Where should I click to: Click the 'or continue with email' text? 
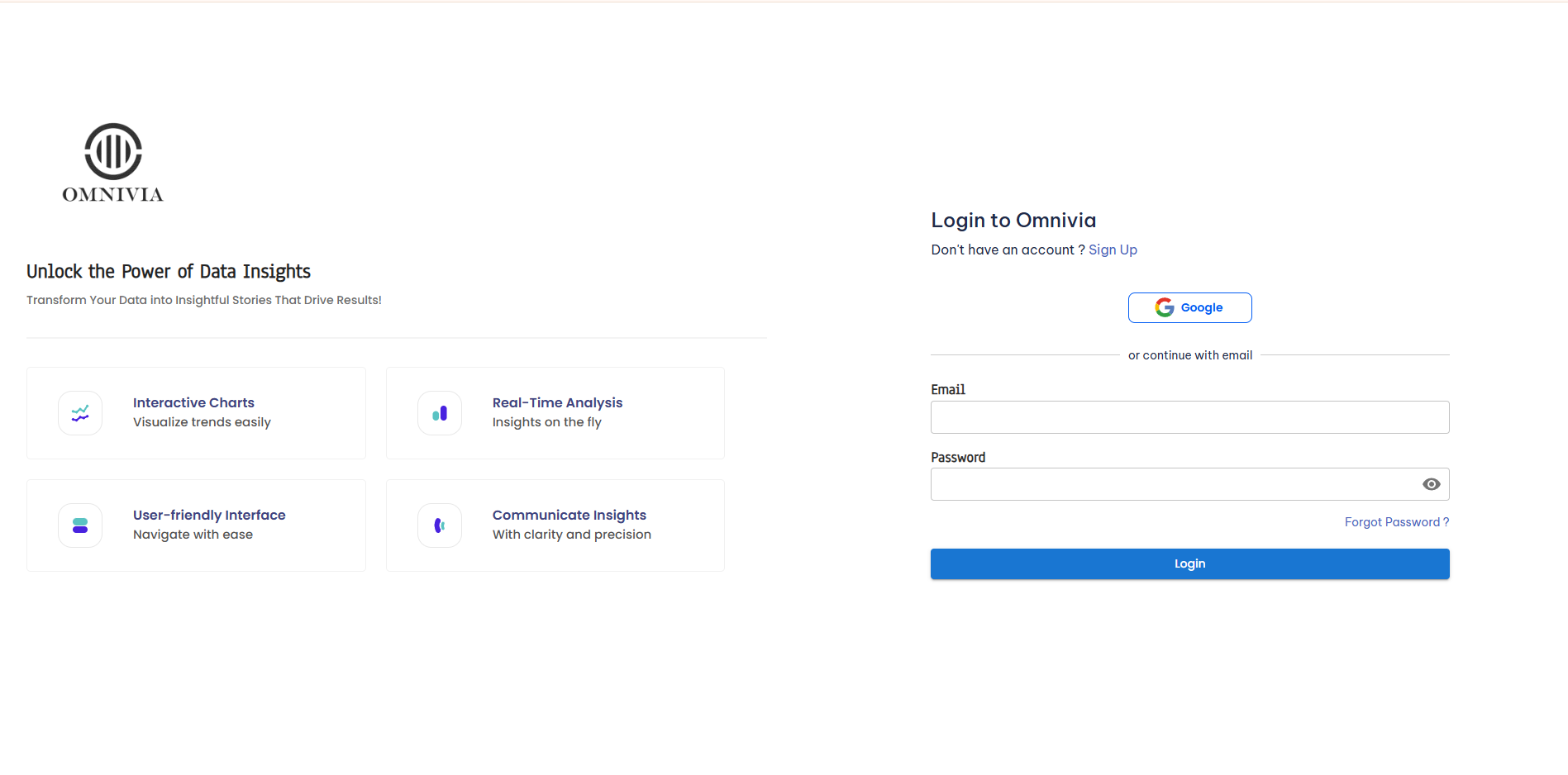pos(1190,355)
